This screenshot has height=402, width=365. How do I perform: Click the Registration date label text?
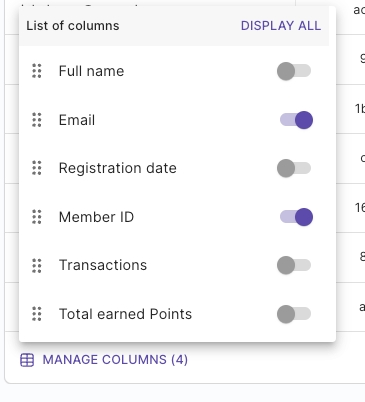[x=118, y=168]
